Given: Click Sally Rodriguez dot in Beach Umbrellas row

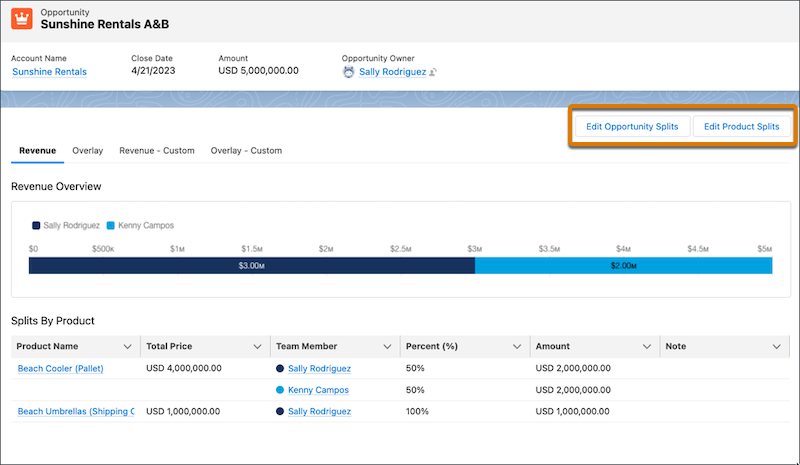Looking at the screenshot, I should pos(280,411).
